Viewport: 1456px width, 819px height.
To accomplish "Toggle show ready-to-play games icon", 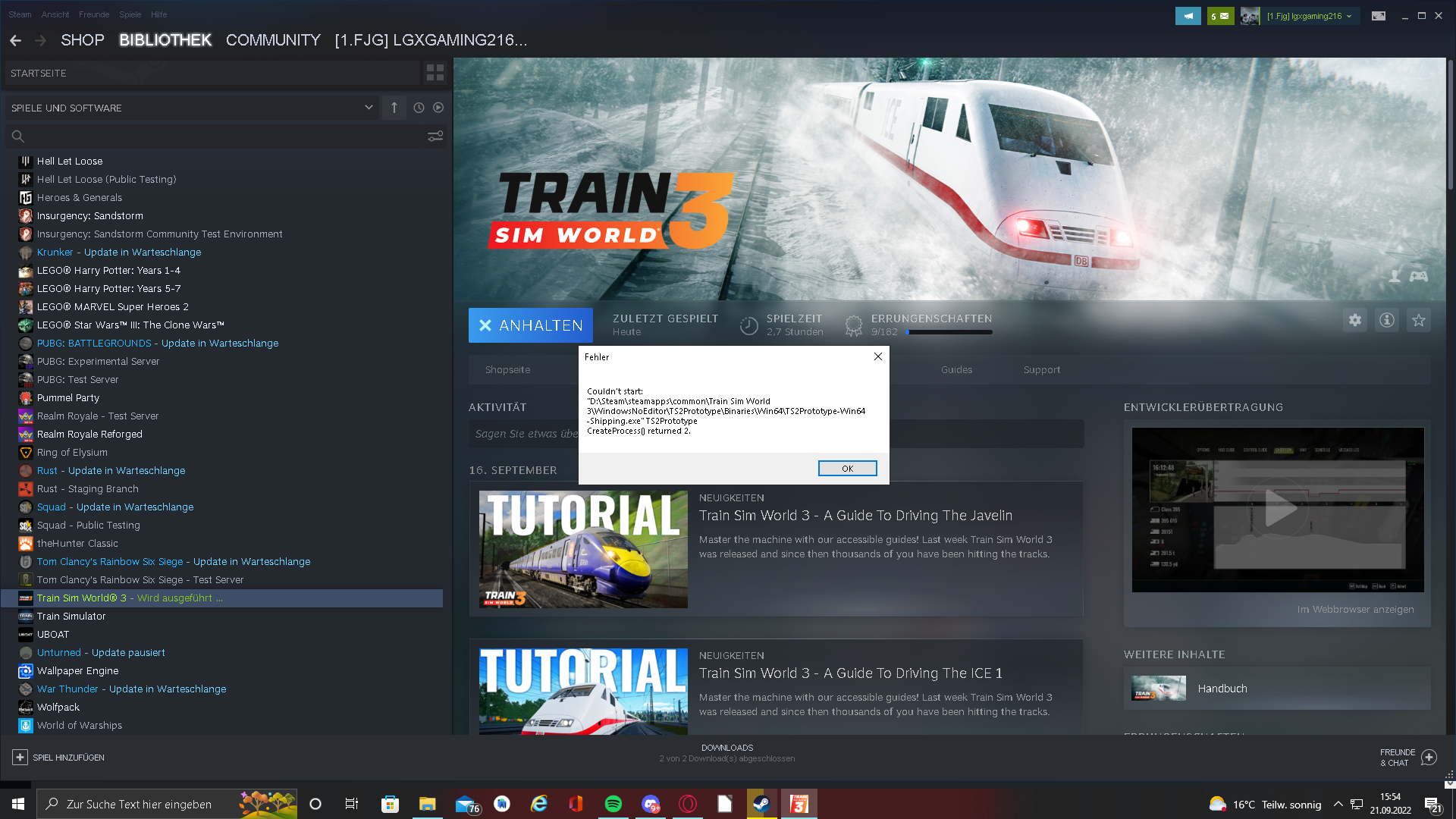I will [x=438, y=108].
